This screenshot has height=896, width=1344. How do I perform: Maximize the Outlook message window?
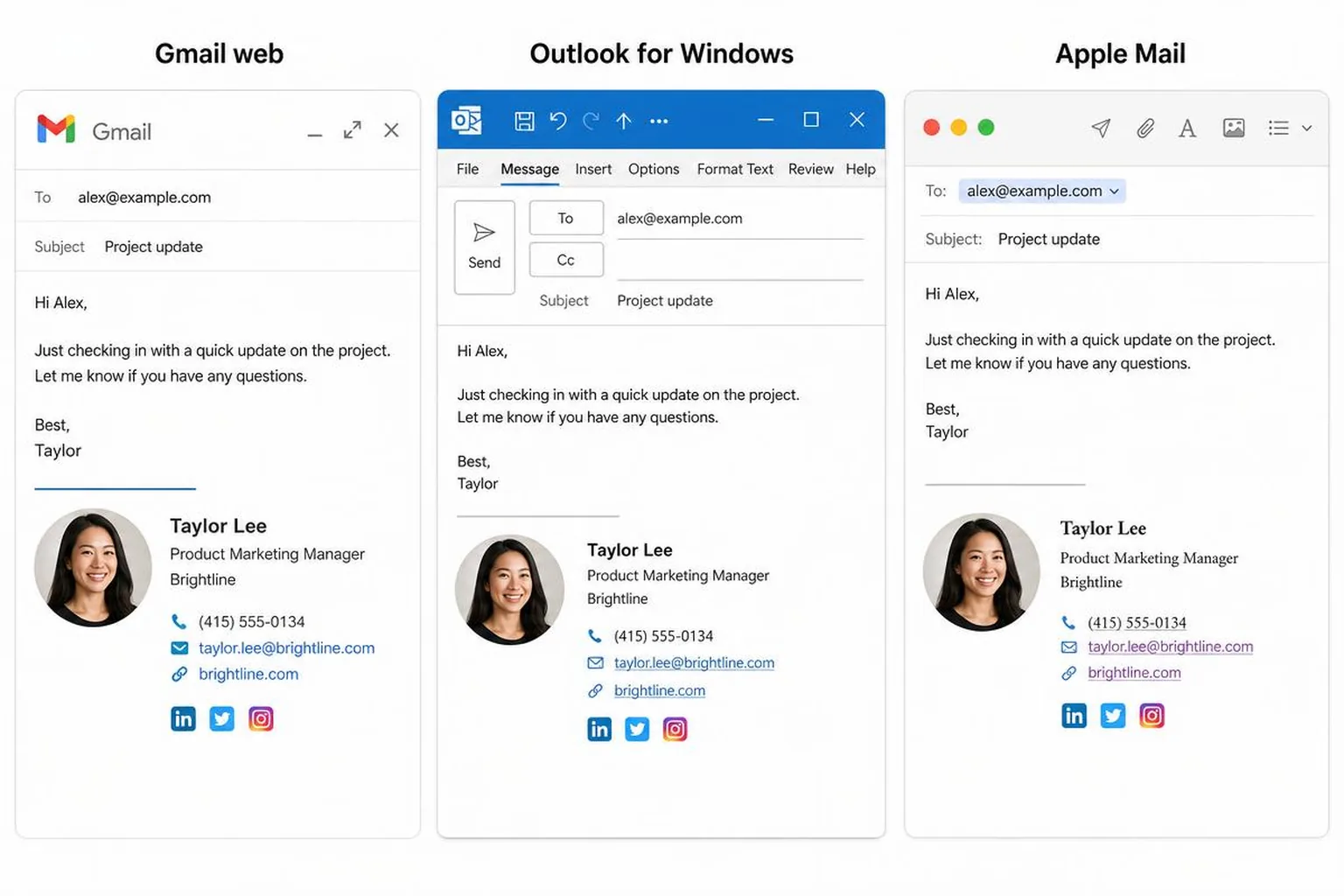[811, 120]
